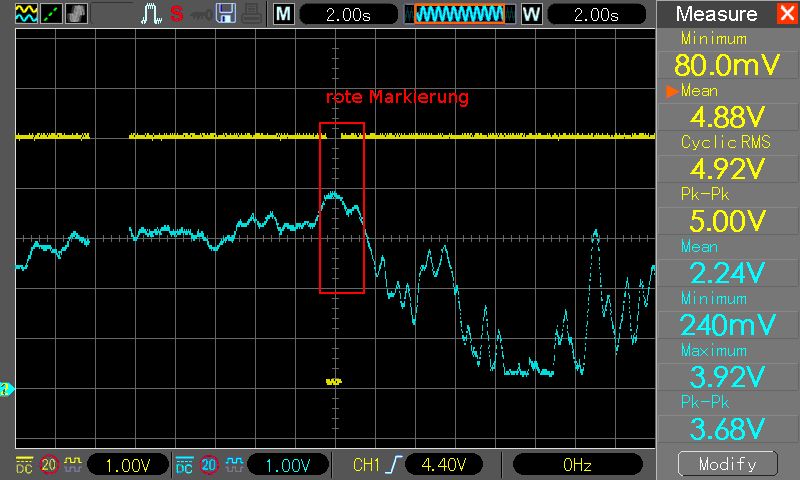The image size is (800, 480).
Task: Click the Modify button
Action: (728, 464)
